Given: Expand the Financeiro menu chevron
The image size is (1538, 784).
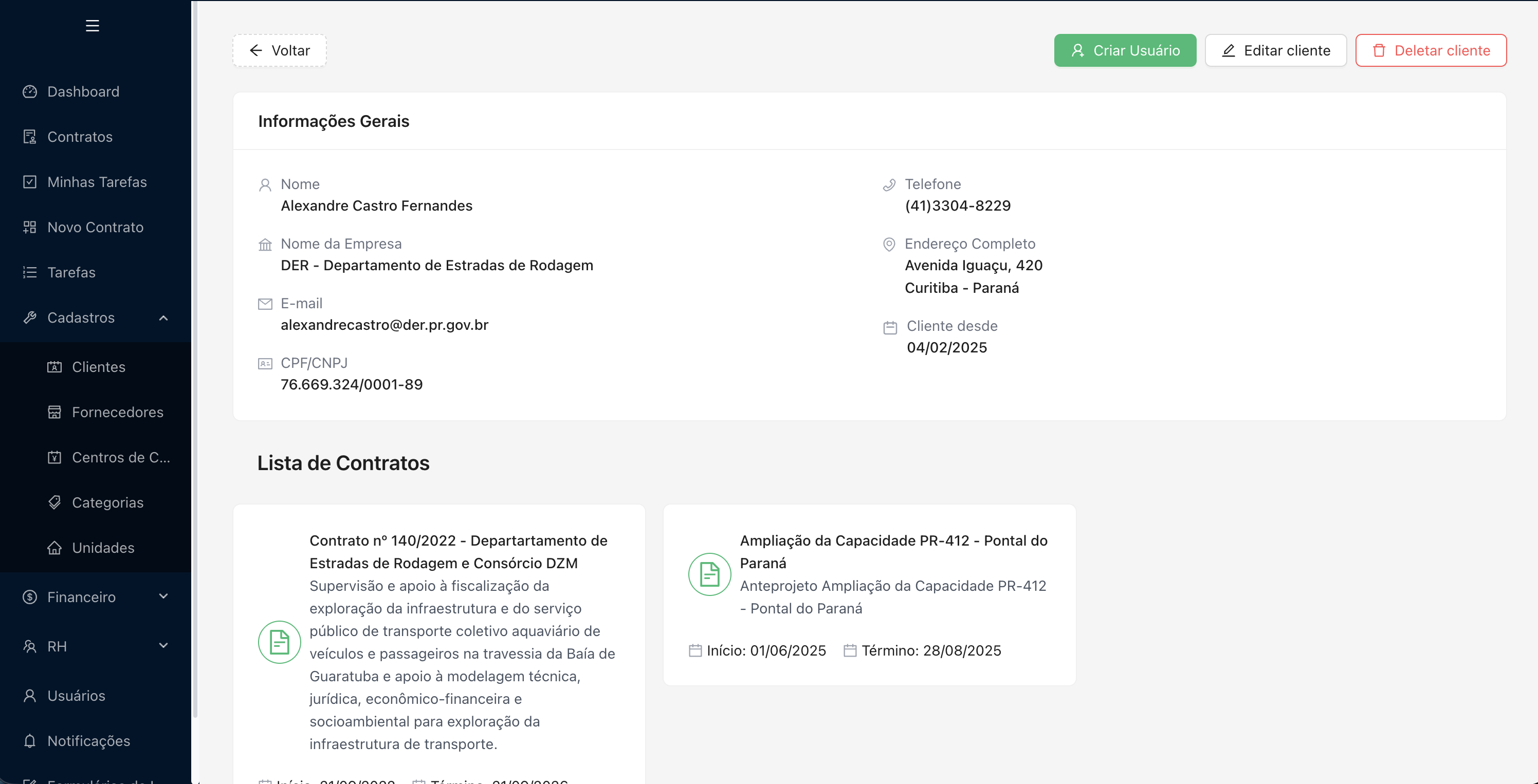Looking at the screenshot, I should pos(163,596).
